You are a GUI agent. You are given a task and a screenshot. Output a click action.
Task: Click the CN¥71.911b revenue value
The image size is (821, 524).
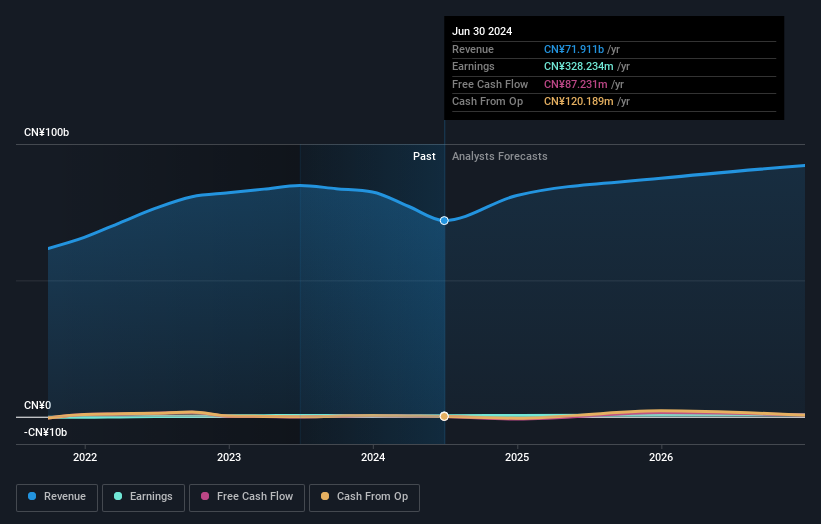574,49
